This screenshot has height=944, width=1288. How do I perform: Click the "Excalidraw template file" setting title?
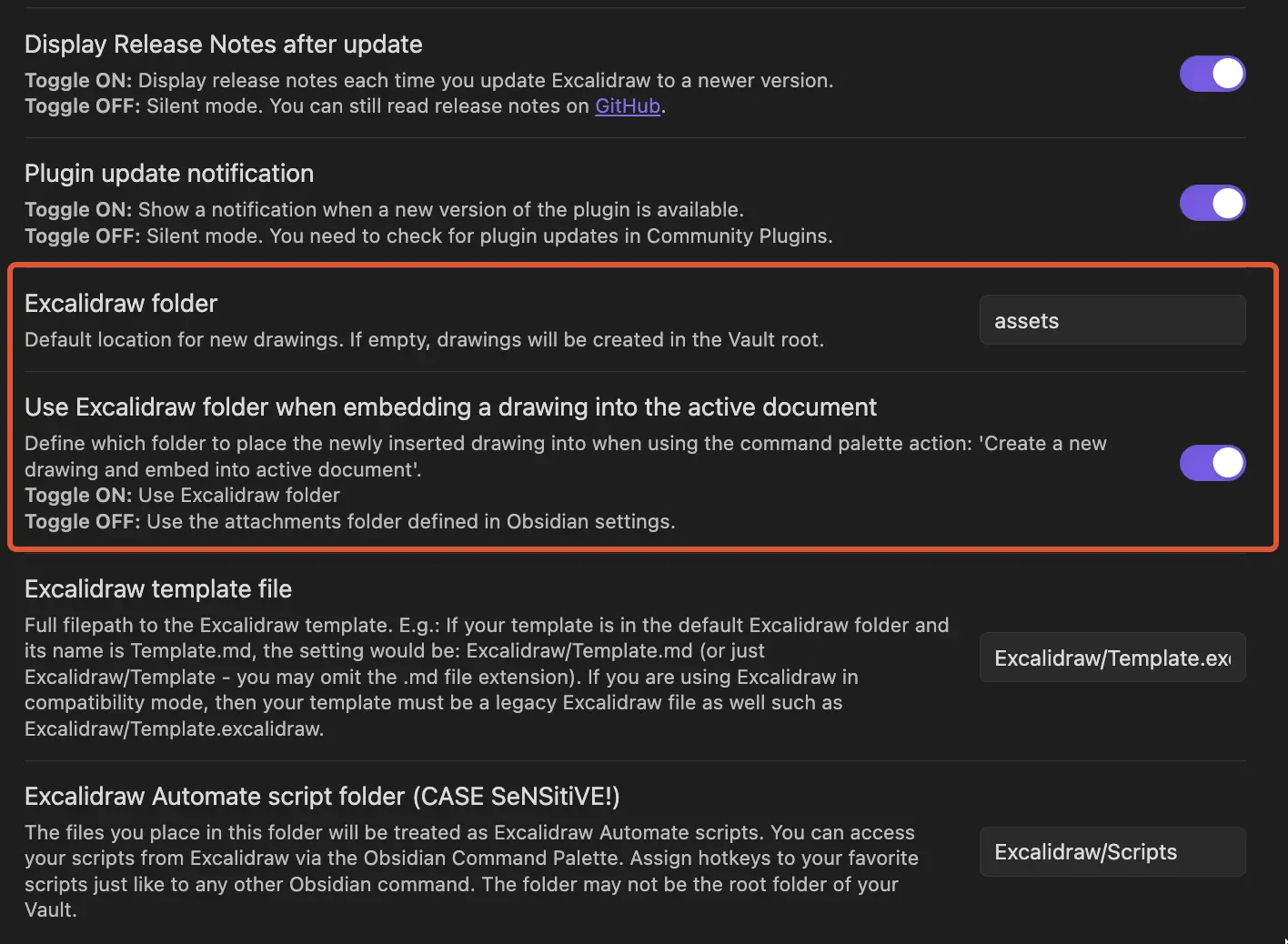coord(157,588)
